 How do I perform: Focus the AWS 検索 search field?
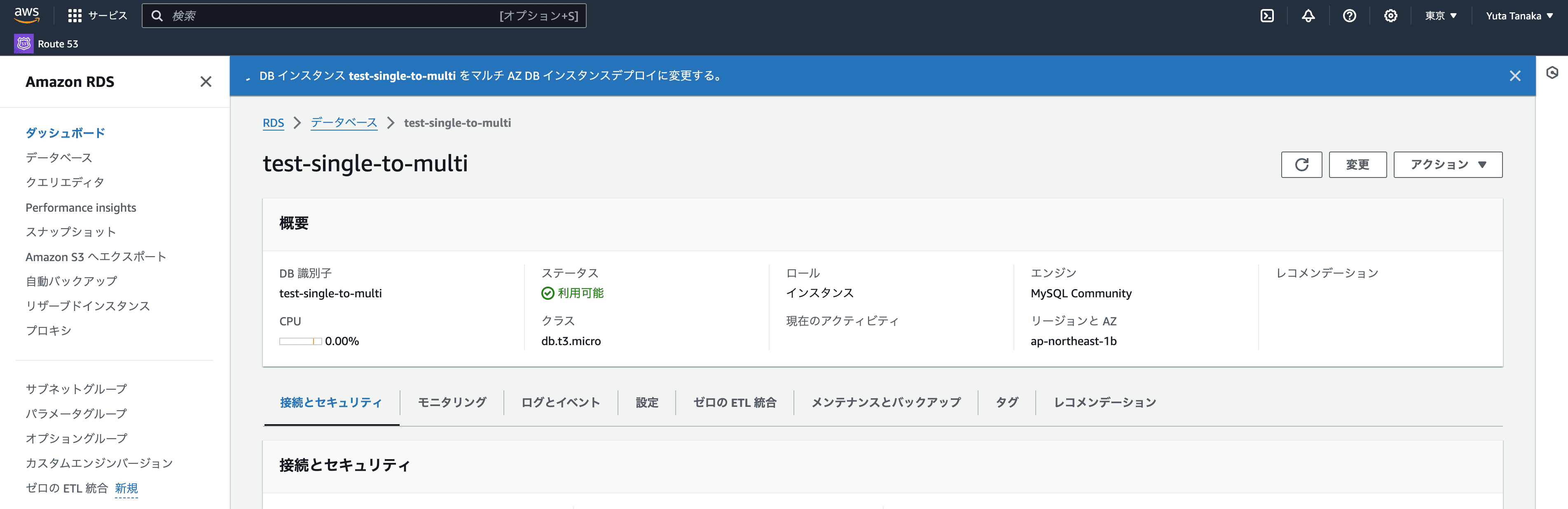[x=364, y=16]
